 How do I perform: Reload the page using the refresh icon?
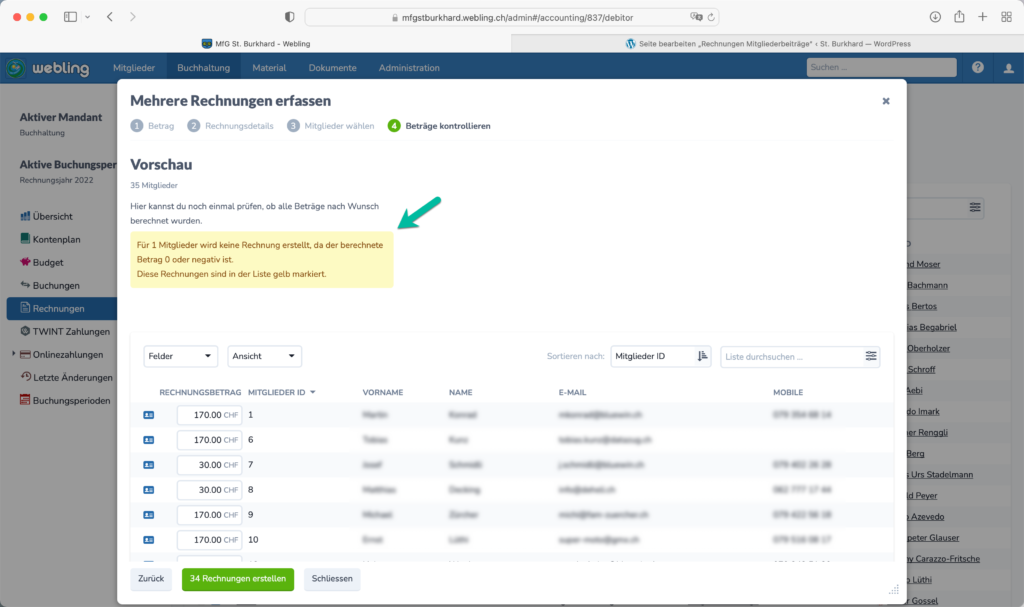[709, 17]
